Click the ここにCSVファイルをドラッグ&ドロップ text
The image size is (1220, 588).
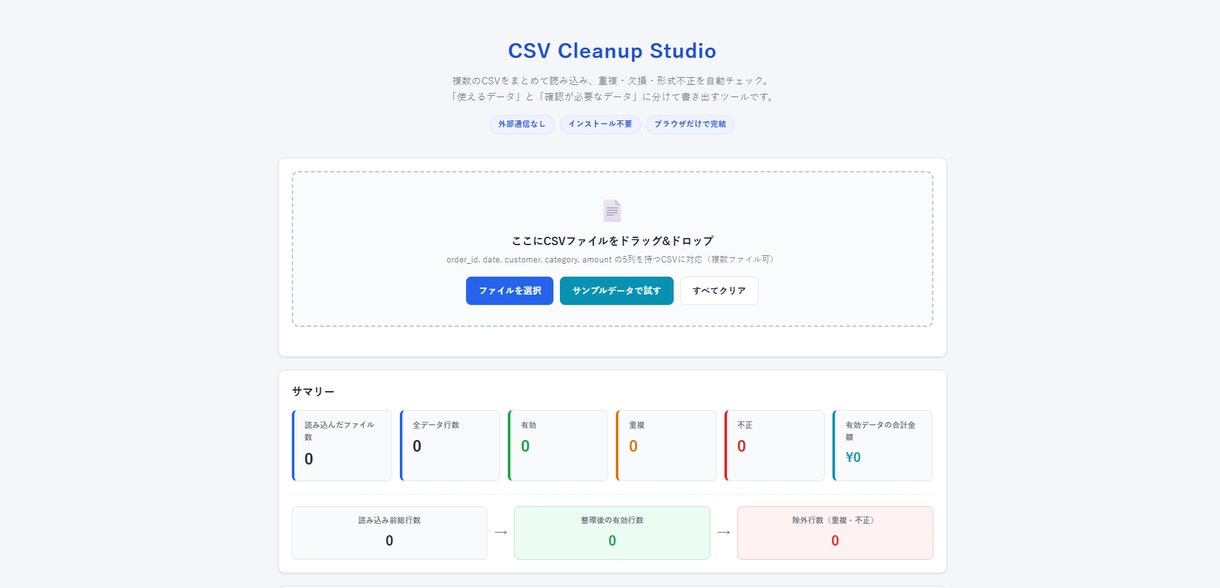612,241
